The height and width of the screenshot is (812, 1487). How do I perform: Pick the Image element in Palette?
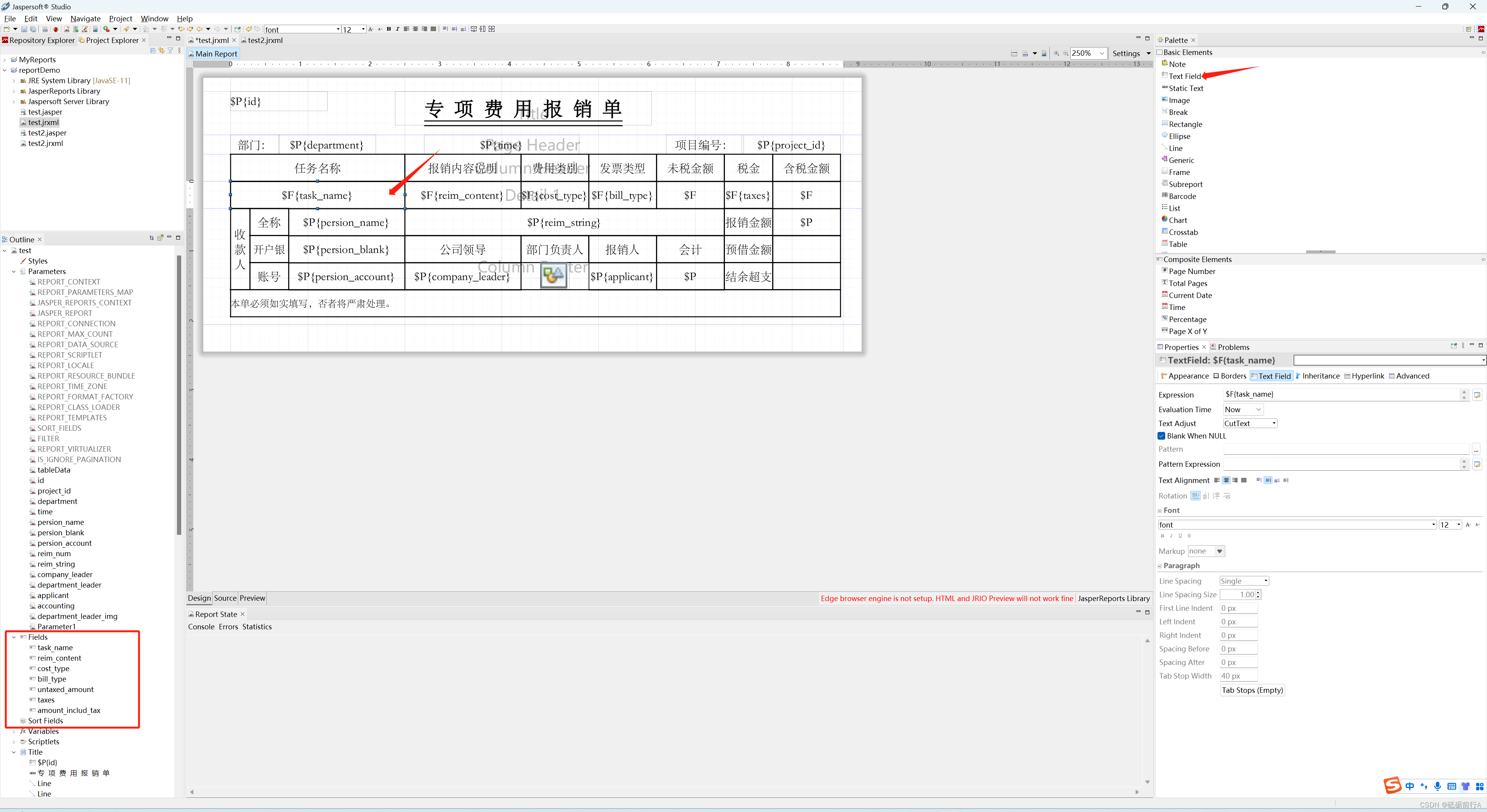(1175, 100)
